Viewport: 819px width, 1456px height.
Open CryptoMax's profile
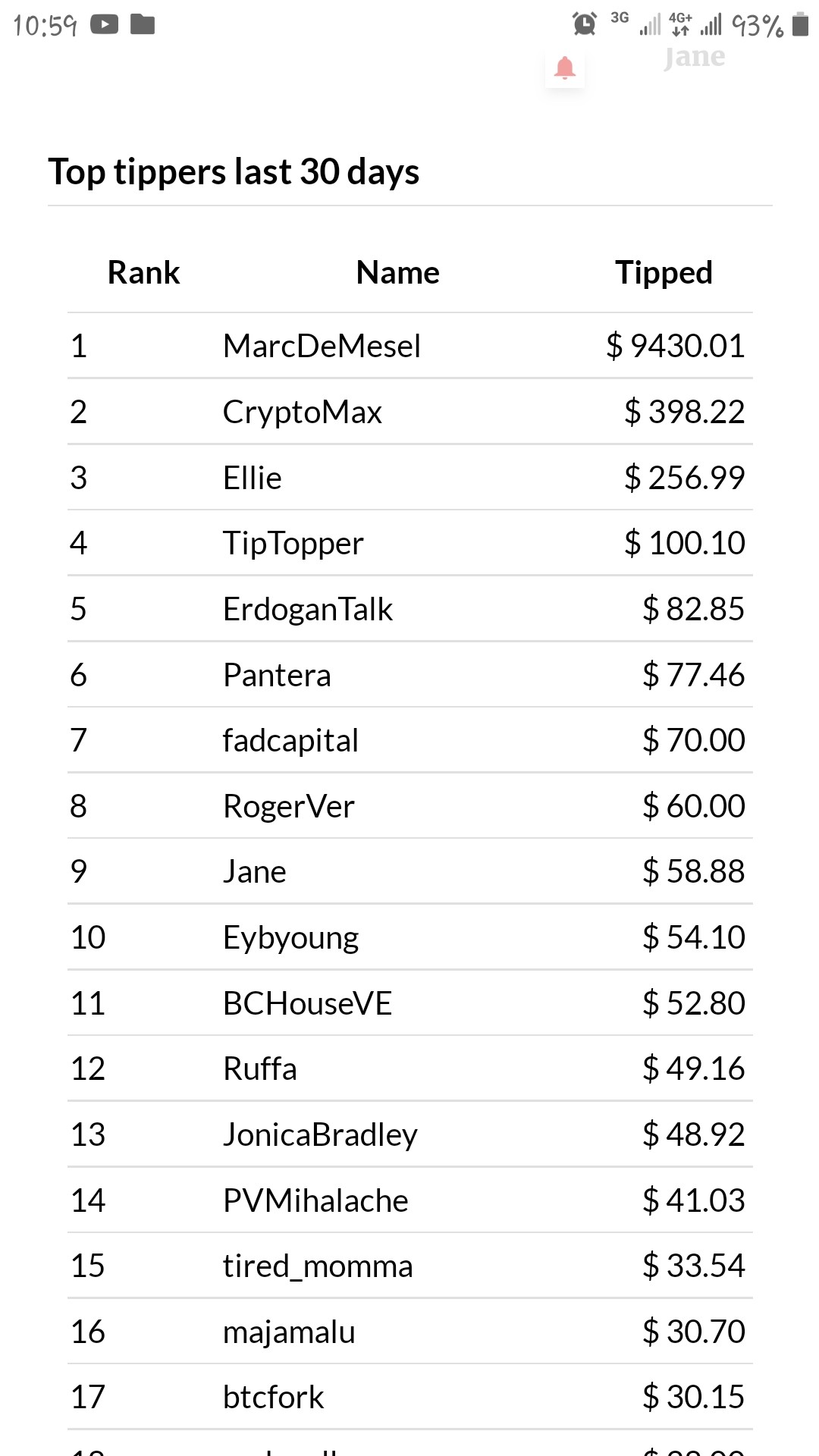[x=303, y=412]
